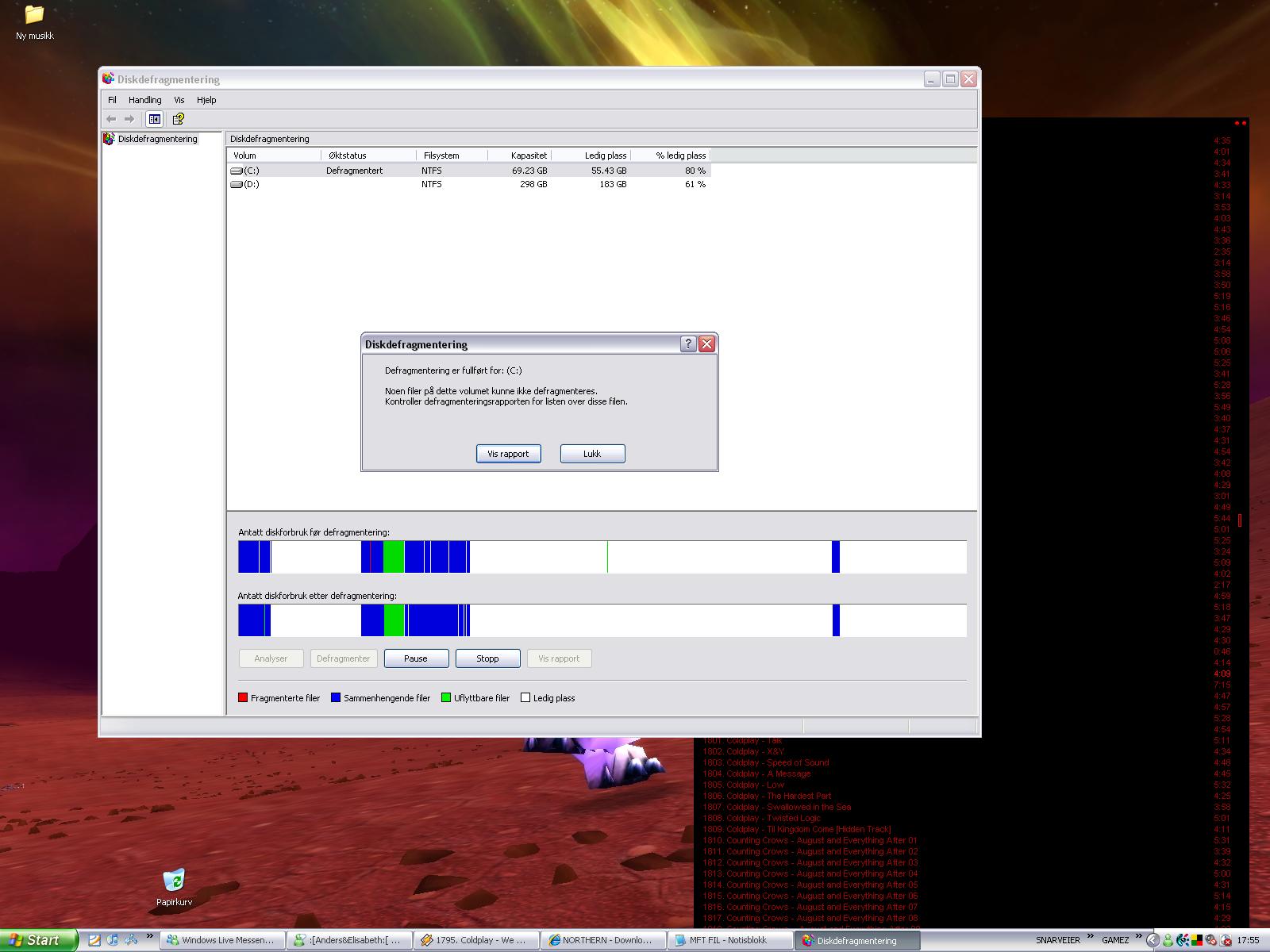Toggle the show/hide console tree toolbar icon
Screen dimensions: 1270x952
[x=155, y=119]
